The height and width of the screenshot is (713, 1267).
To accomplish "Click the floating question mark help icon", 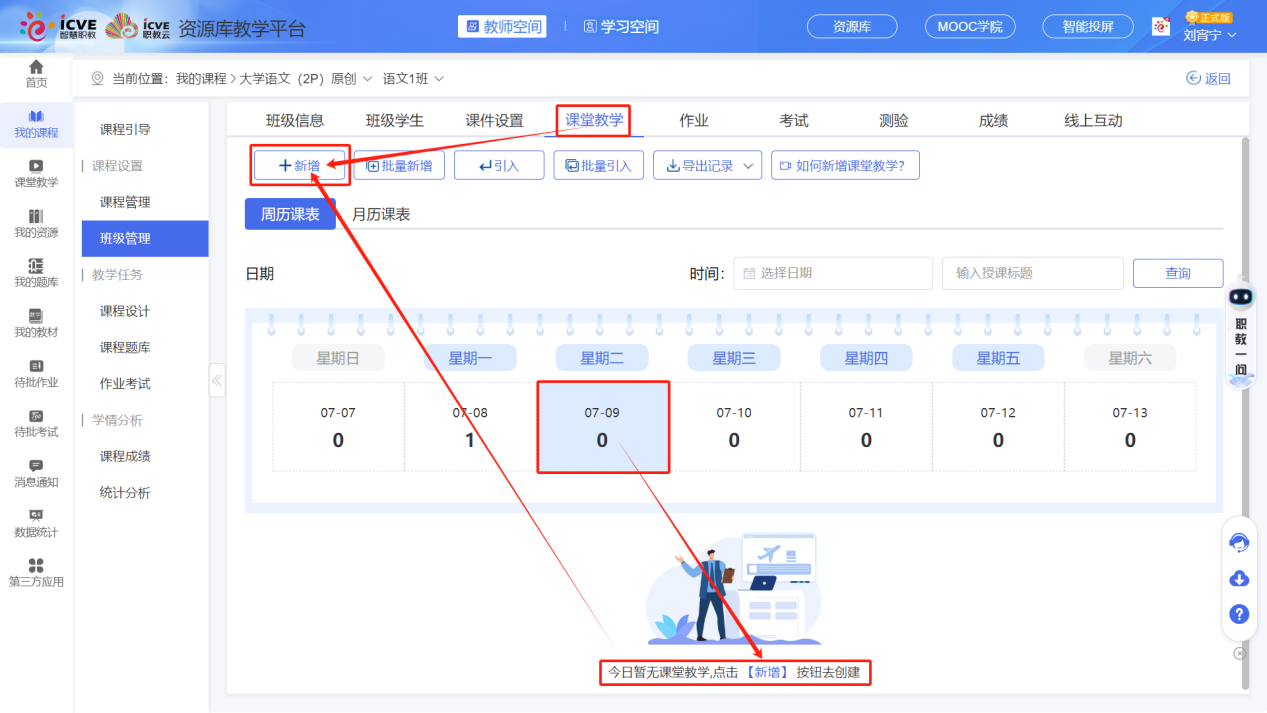I will tap(1239, 614).
